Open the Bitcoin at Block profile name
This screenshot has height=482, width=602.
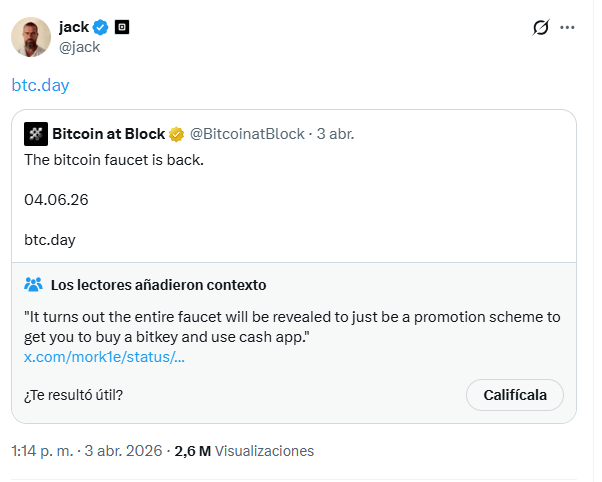108,134
